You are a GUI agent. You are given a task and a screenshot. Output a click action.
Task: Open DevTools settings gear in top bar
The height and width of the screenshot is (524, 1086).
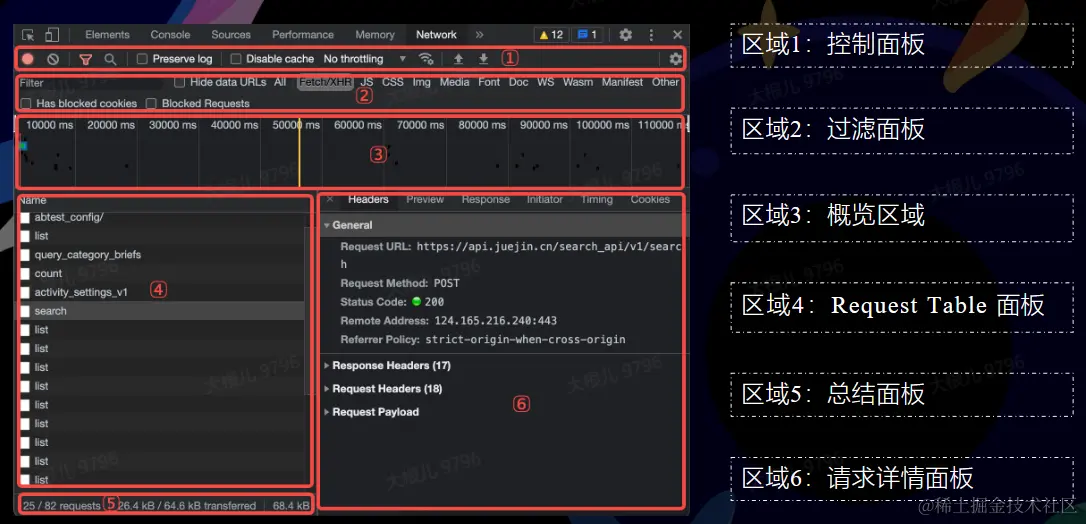click(x=625, y=35)
